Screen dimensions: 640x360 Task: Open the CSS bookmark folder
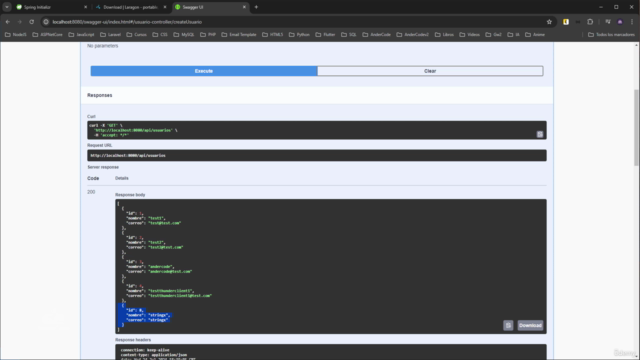click(160, 35)
